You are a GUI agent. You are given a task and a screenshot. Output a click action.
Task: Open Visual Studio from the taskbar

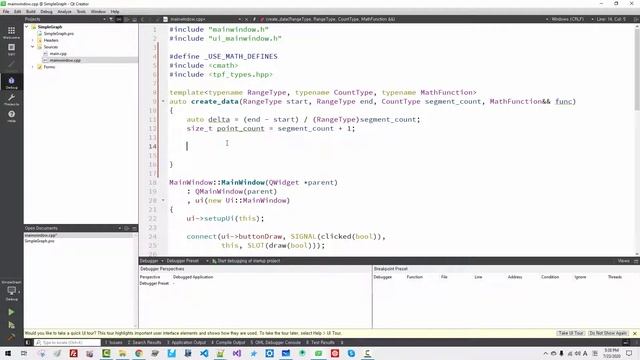[237, 353]
